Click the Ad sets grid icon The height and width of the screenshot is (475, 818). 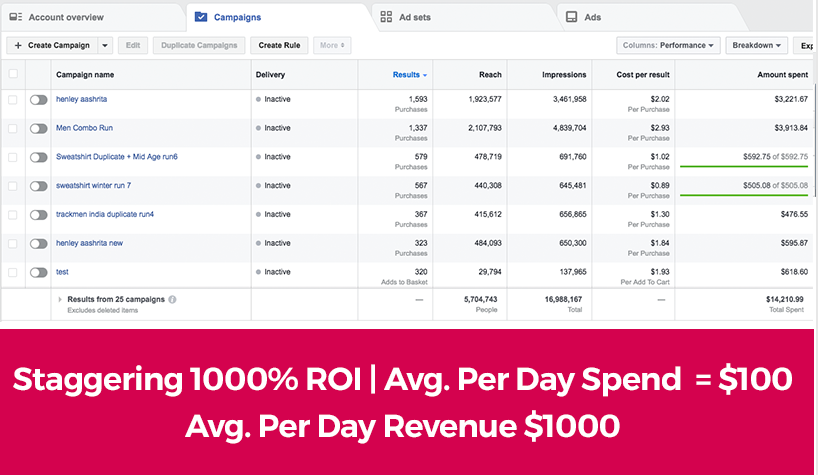click(x=386, y=17)
